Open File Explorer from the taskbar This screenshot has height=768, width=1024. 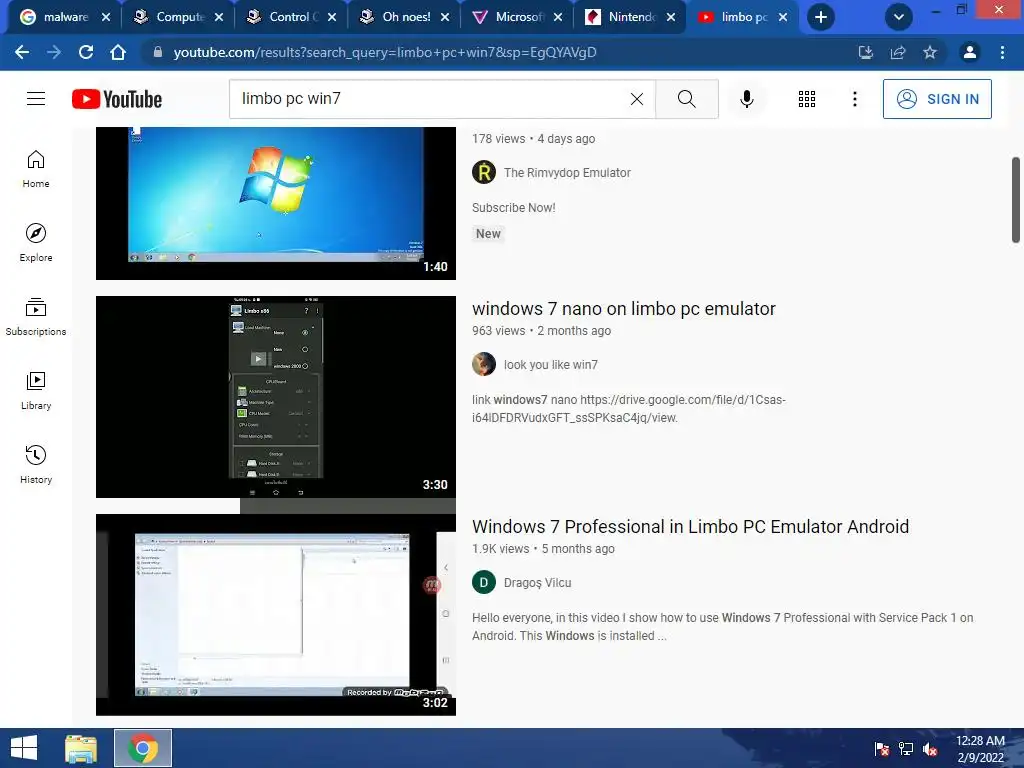click(81, 748)
